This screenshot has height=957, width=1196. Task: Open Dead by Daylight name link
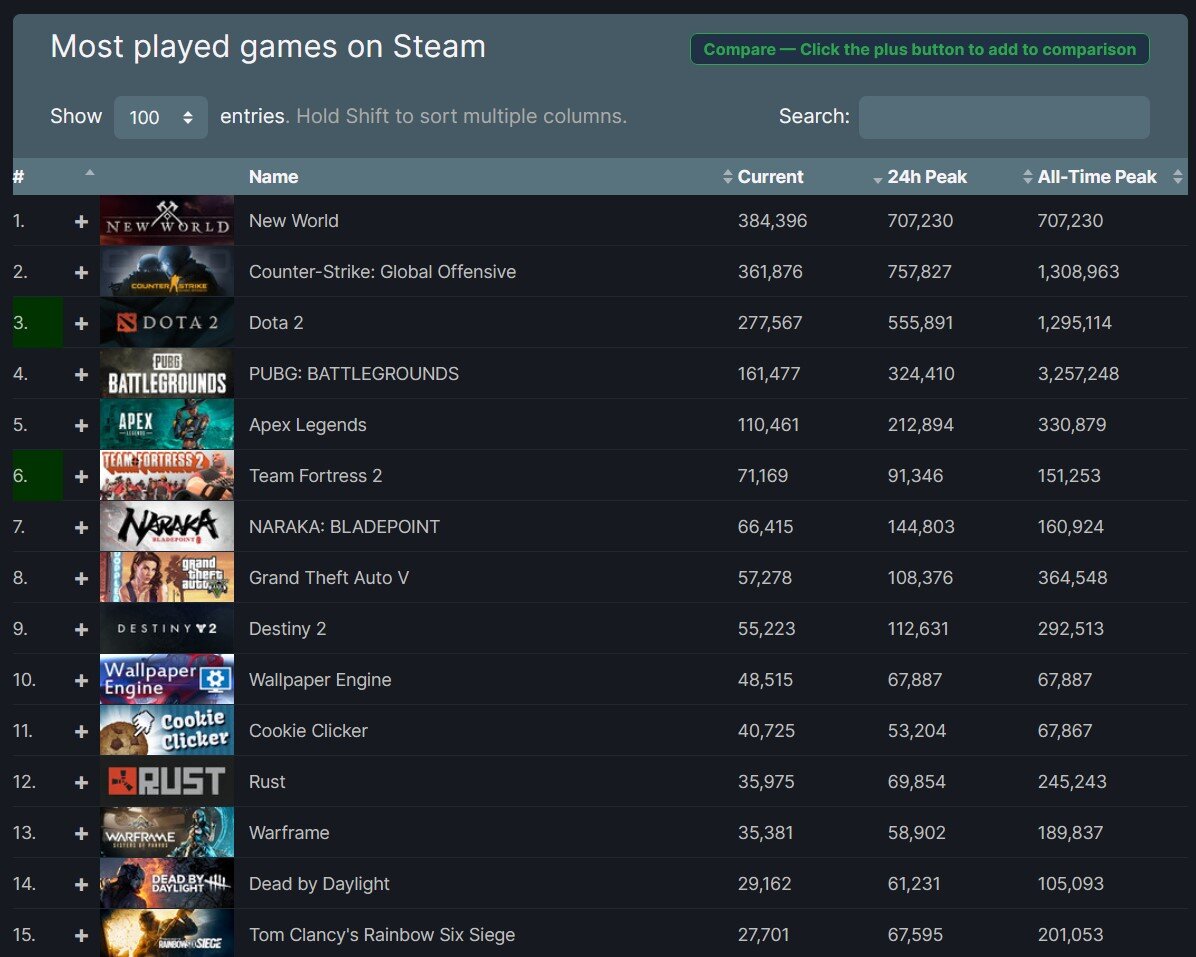[x=319, y=885]
